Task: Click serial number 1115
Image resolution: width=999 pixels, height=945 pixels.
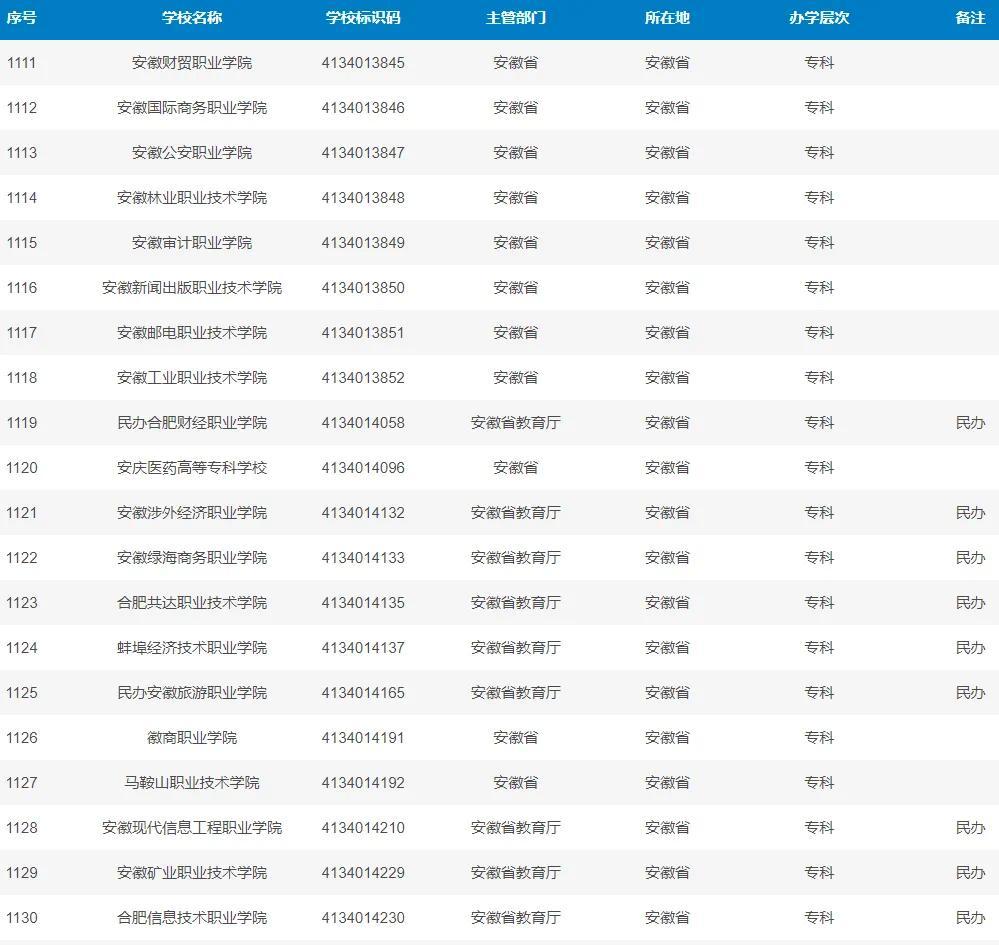Action: click(x=22, y=243)
